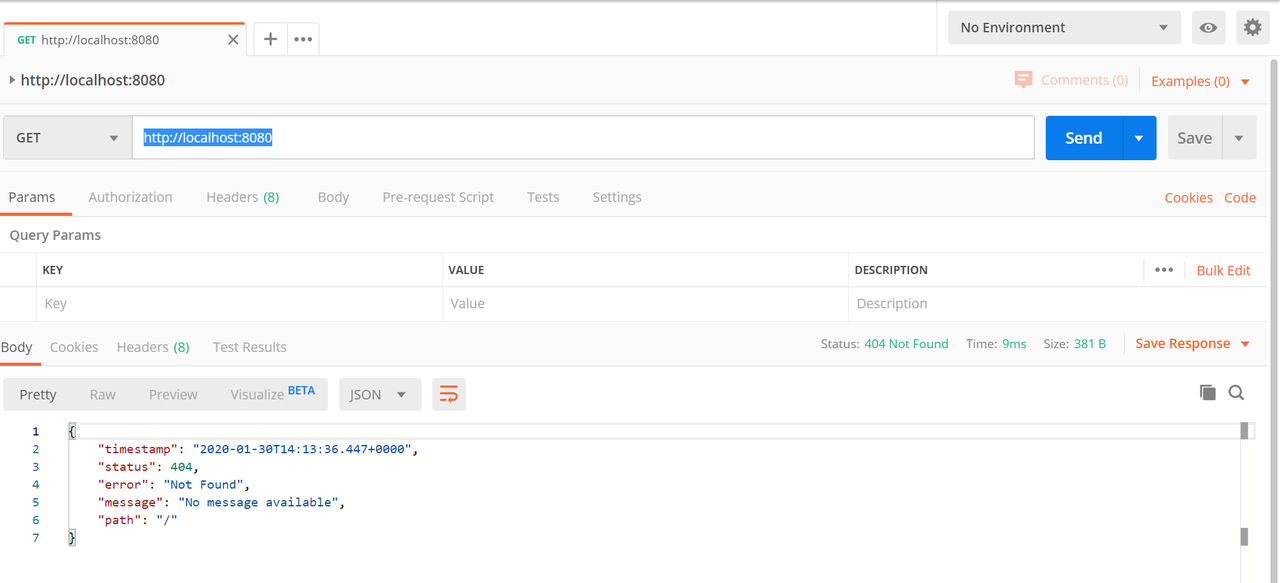Copy response body with the copy icon
The image size is (1280, 583).
tap(1207, 393)
